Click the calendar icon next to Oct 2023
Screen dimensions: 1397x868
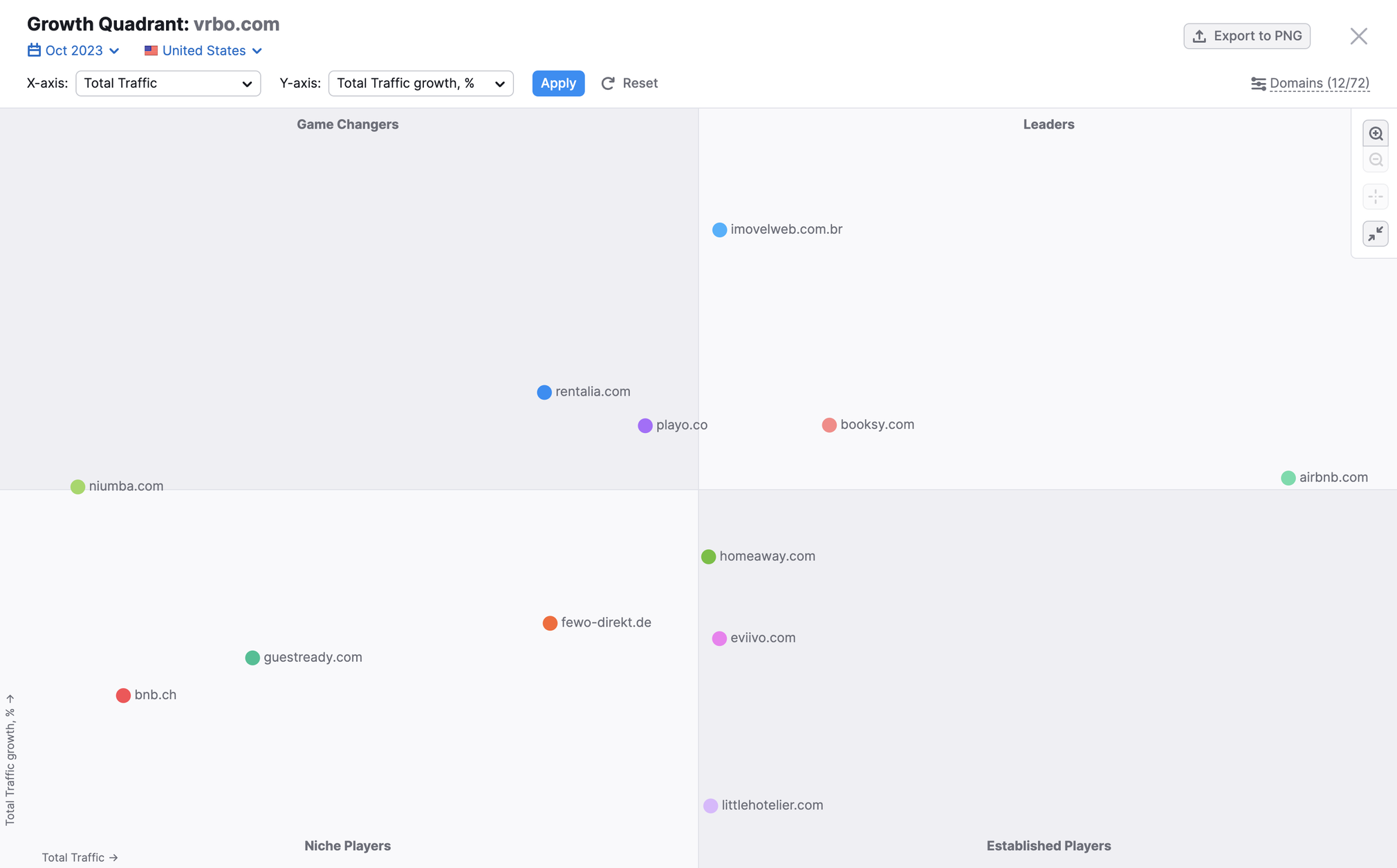34,50
